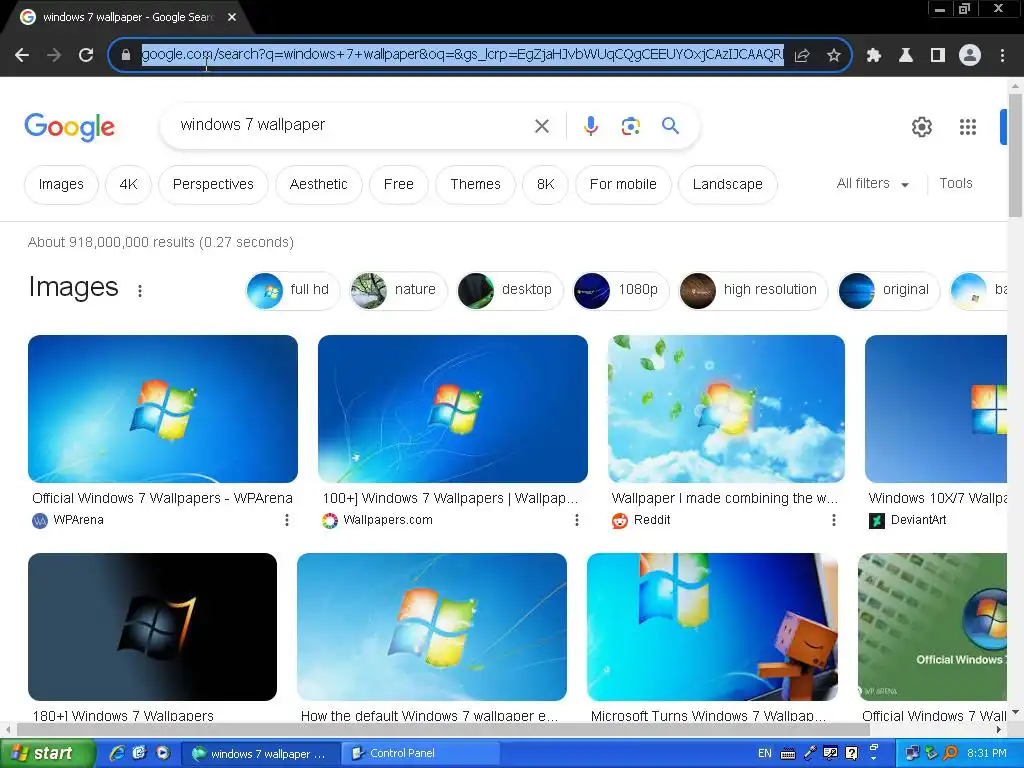The width and height of the screenshot is (1024, 768).
Task: Refine images with the 1080p chip
Action: pyautogui.click(x=621, y=290)
